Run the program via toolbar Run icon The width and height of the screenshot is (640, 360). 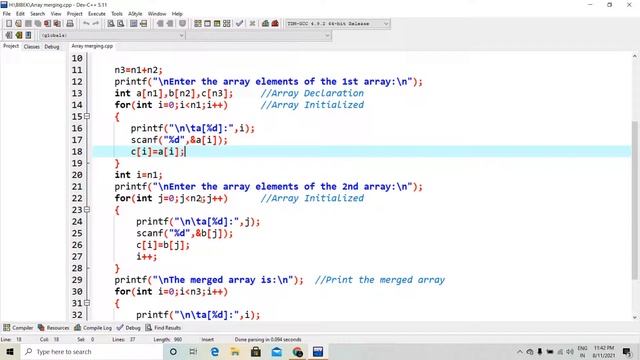click(207, 24)
